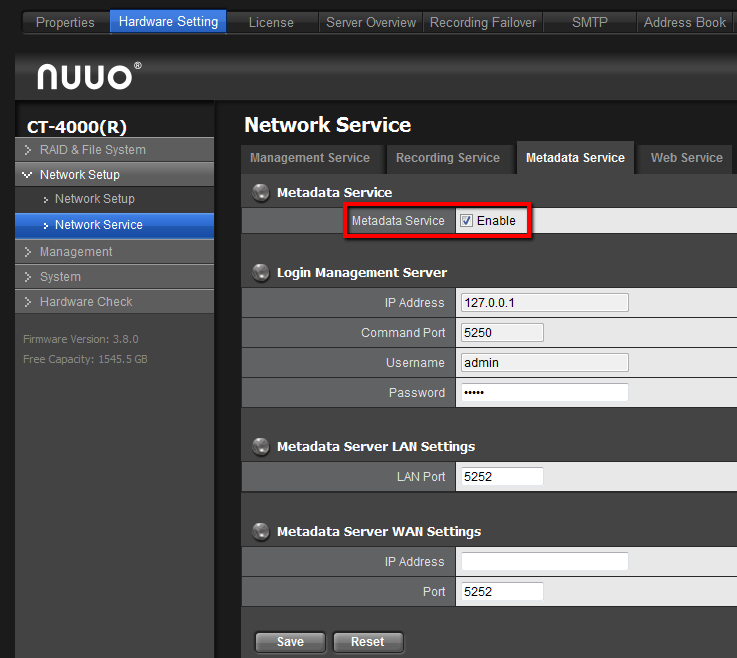Collapse the Network Setup section
The height and width of the screenshot is (658, 737).
(x=79, y=175)
